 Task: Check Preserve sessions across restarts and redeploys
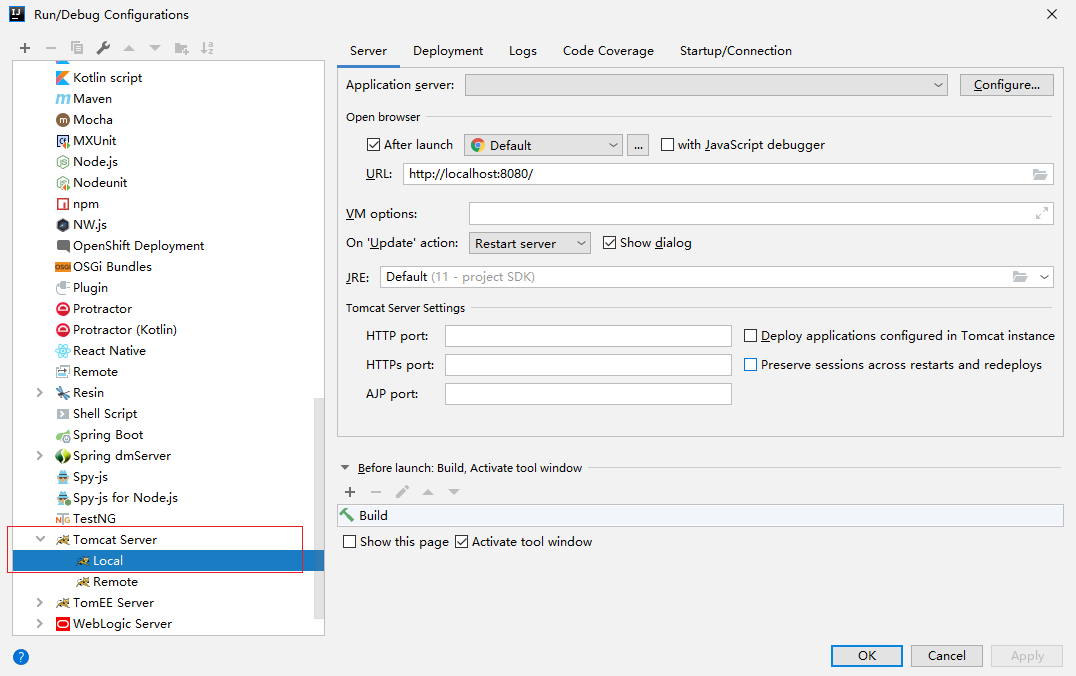[x=751, y=364]
